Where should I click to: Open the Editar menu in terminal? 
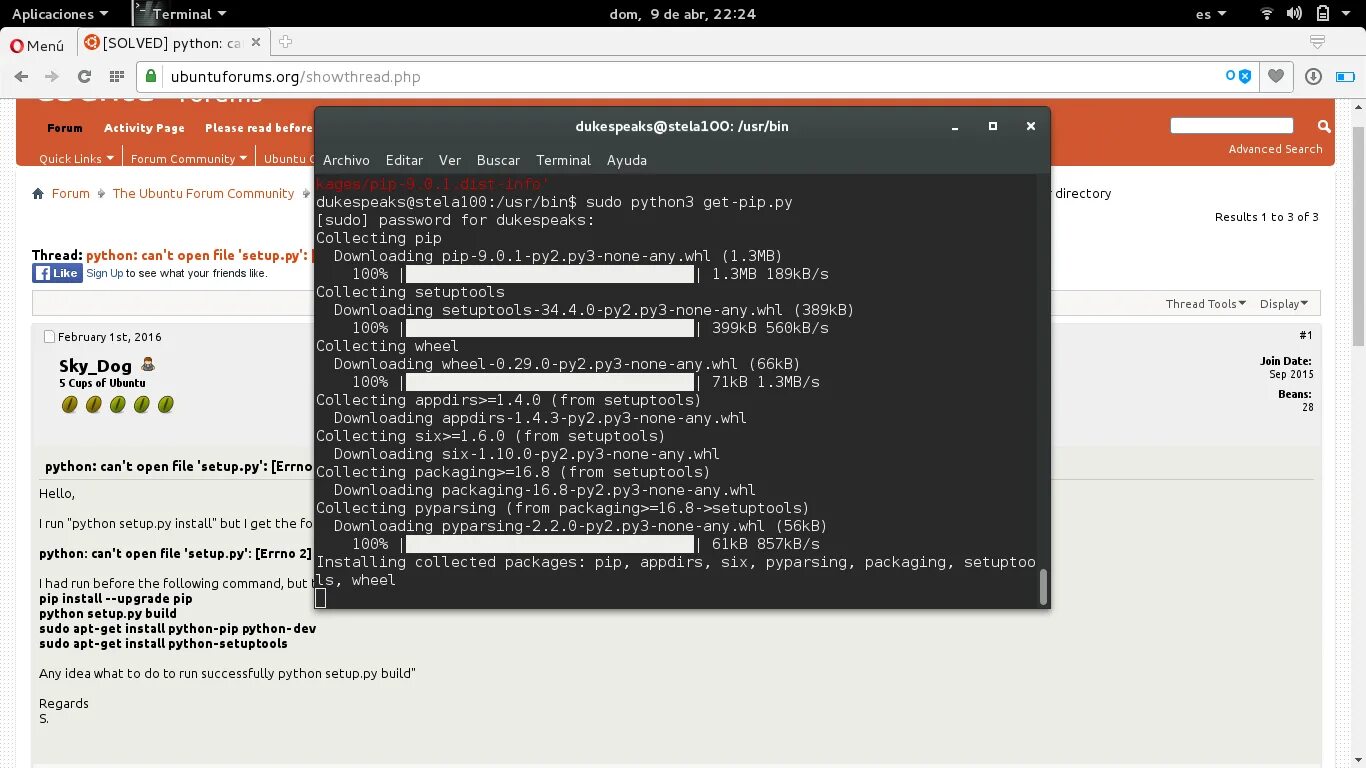click(404, 160)
